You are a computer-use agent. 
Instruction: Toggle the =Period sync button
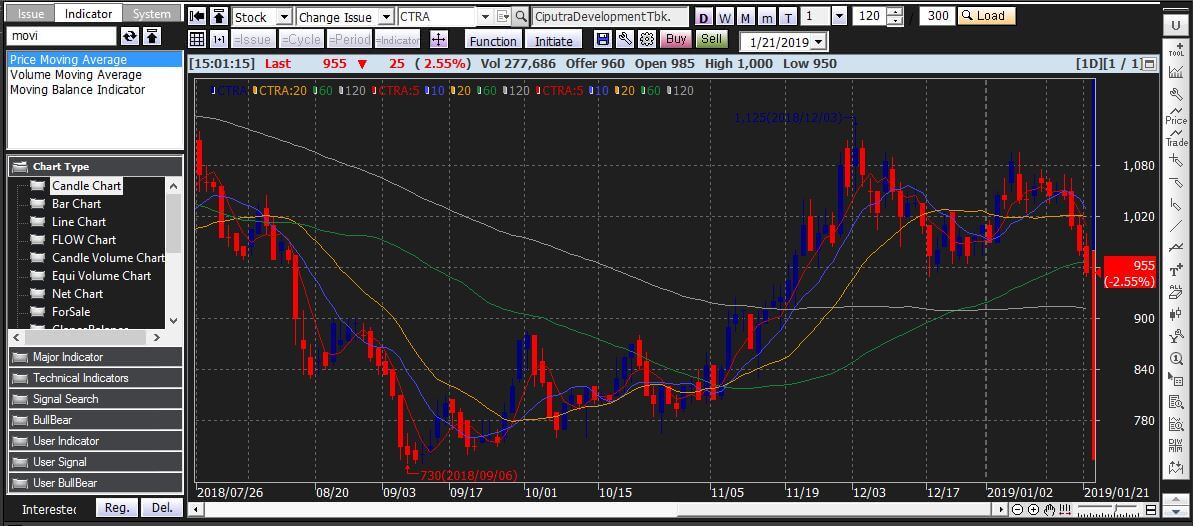click(x=348, y=40)
